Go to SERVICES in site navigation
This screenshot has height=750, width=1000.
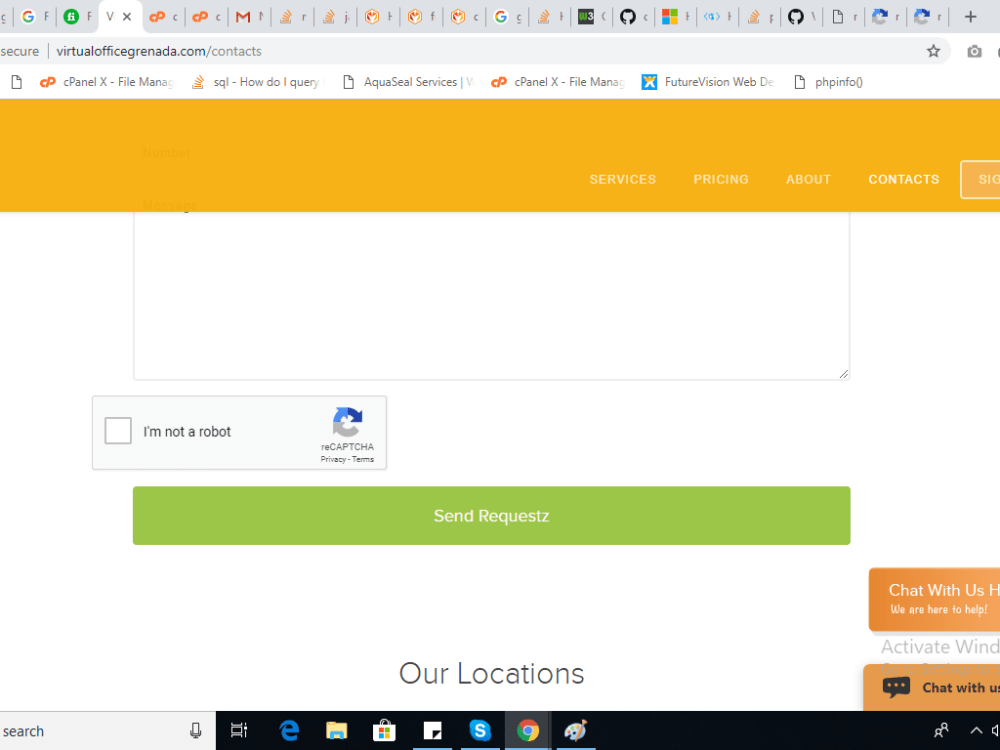pyautogui.click(x=622, y=180)
